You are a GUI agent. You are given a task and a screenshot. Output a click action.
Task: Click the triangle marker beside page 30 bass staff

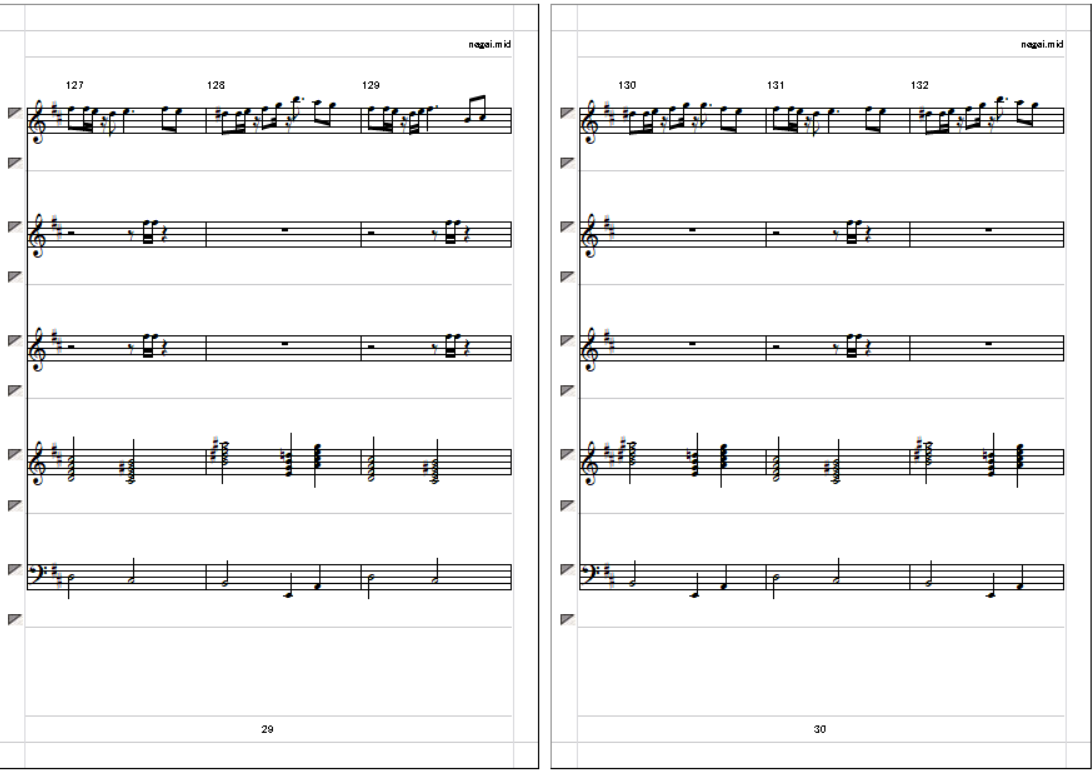pos(568,569)
